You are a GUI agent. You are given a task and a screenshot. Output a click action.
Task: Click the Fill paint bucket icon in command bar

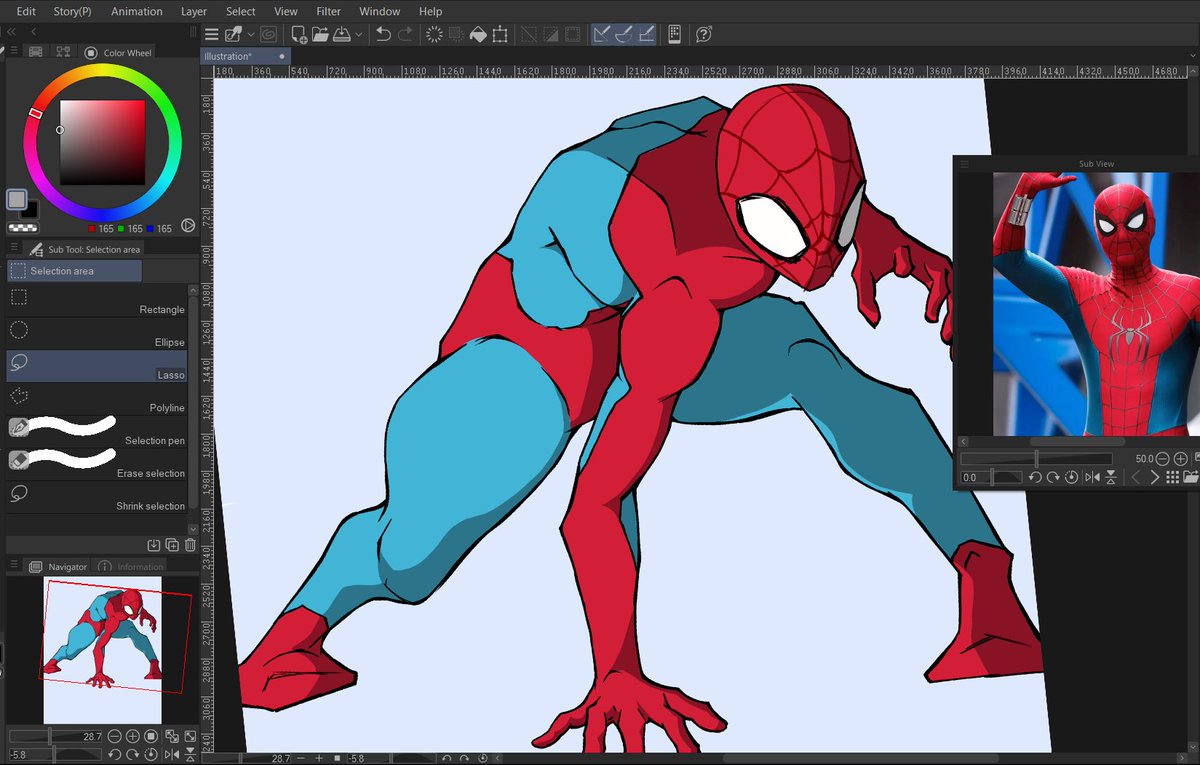point(478,35)
